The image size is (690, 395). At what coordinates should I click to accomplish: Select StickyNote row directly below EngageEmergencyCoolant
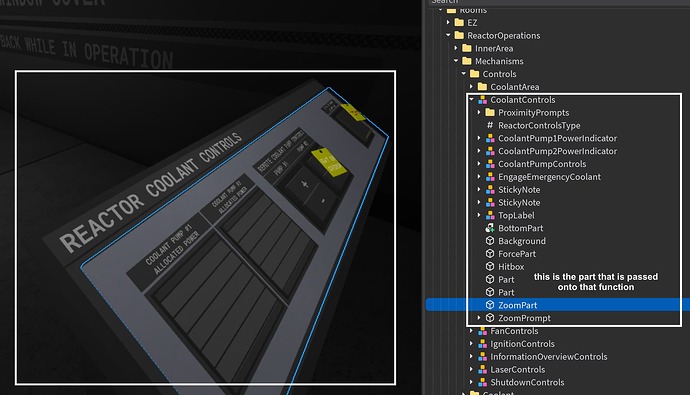(519, 190)
